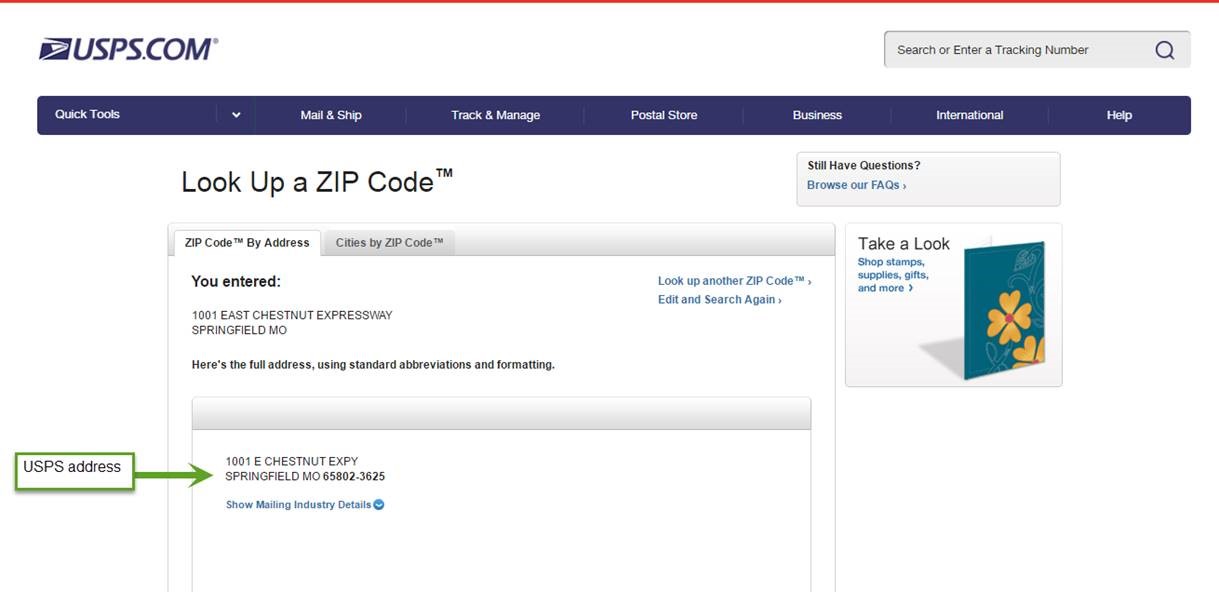The width and height of the screenshot is (1219, 592).
Task: Select the 1001 E CHESTNUT EXPY text
Action: coord(291,462)
